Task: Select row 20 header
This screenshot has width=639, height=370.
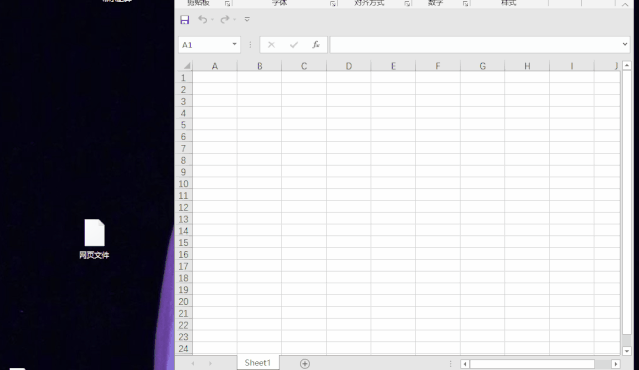Action: tap(183, 302)
